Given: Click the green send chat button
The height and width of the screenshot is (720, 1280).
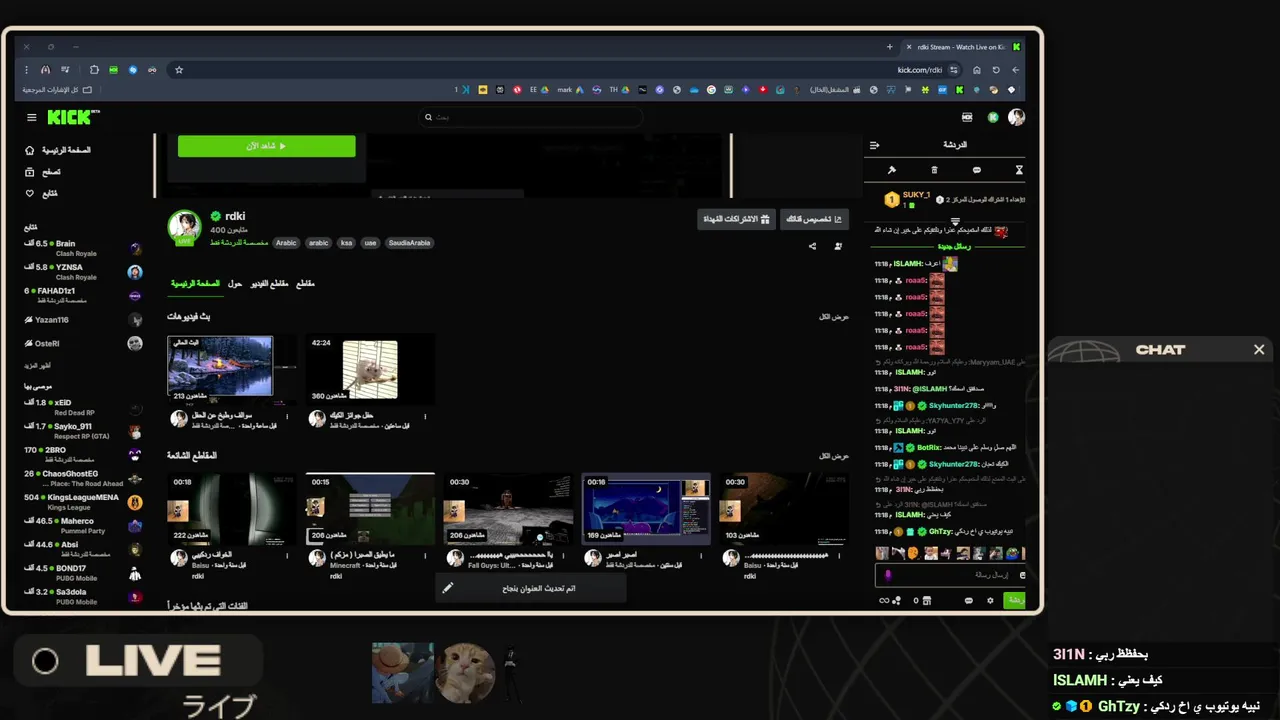Looking at the screenshot, I should point(1015,600).
